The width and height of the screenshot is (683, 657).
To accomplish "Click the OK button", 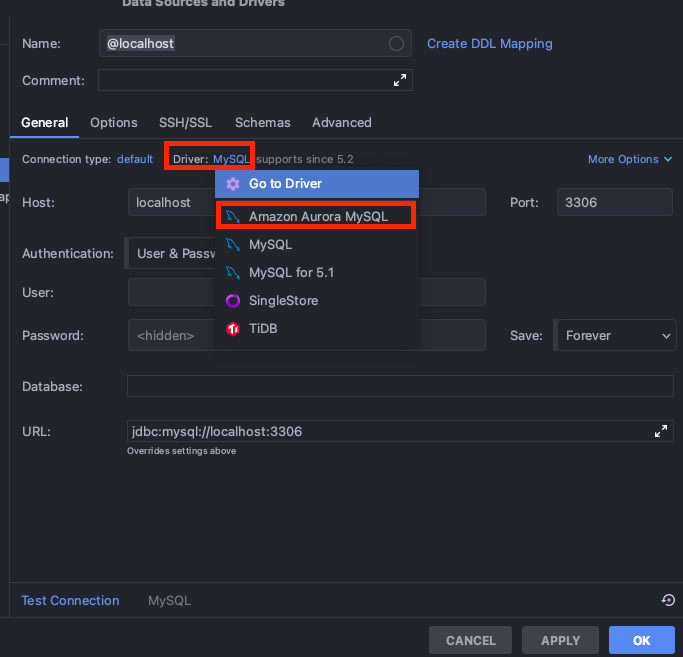I will (x=642, y=640).
